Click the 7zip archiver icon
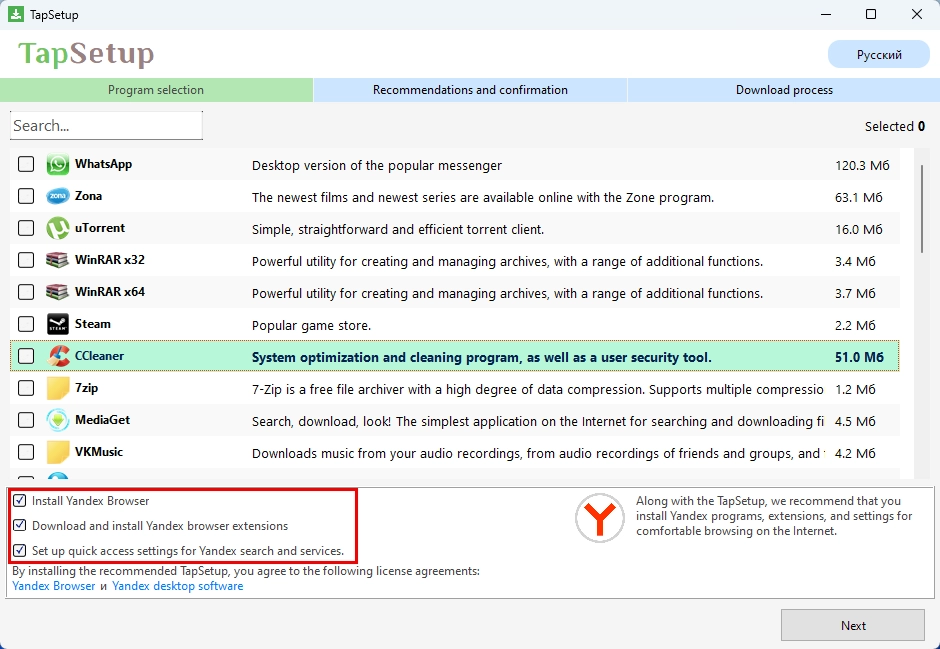This screenshot has width=940, height=649. pyautogui.click(x=57, y=388)
